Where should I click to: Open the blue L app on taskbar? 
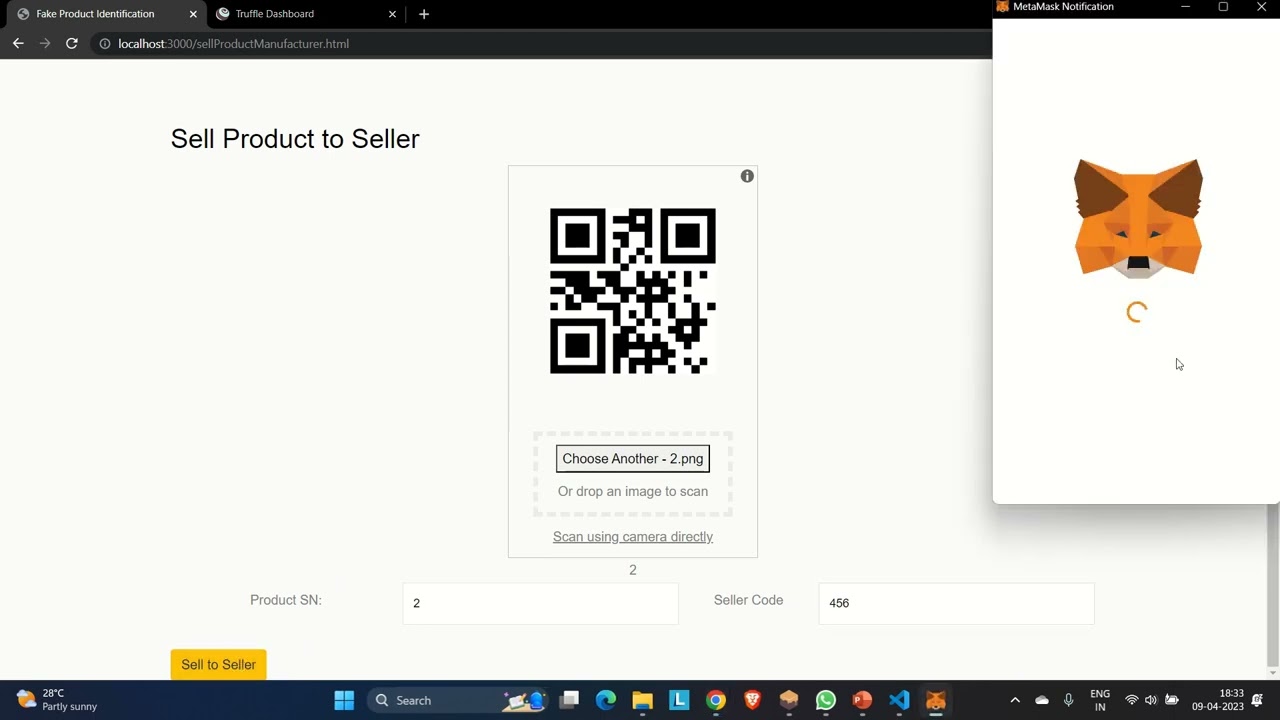coord(679,700)
